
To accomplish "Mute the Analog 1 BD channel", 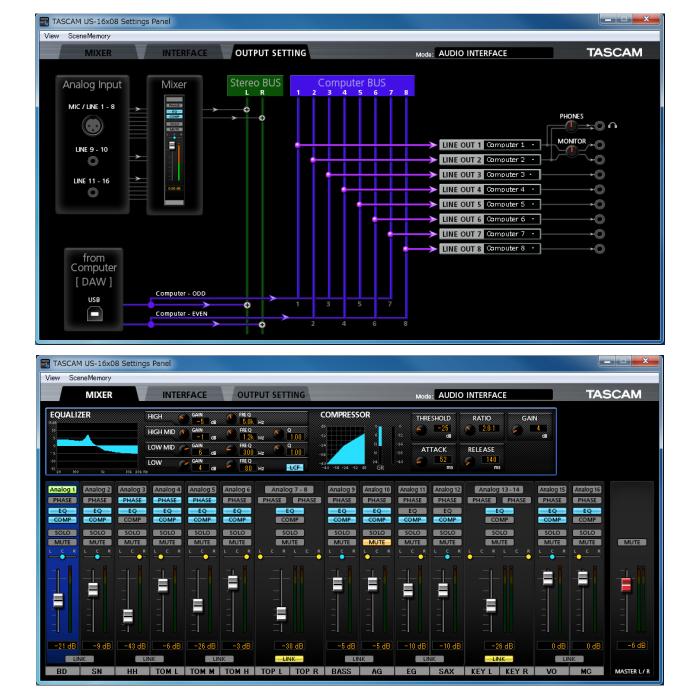I will [x=62, y=542].
